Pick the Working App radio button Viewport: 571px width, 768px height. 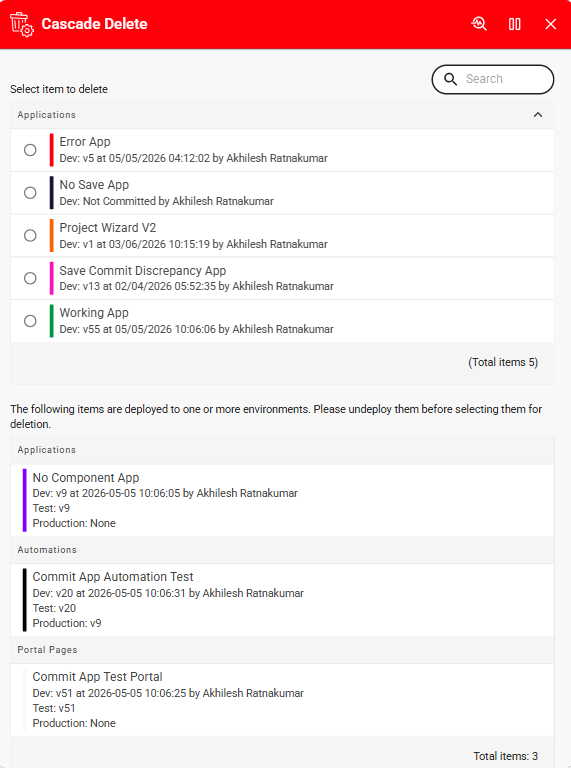[30, 321]
